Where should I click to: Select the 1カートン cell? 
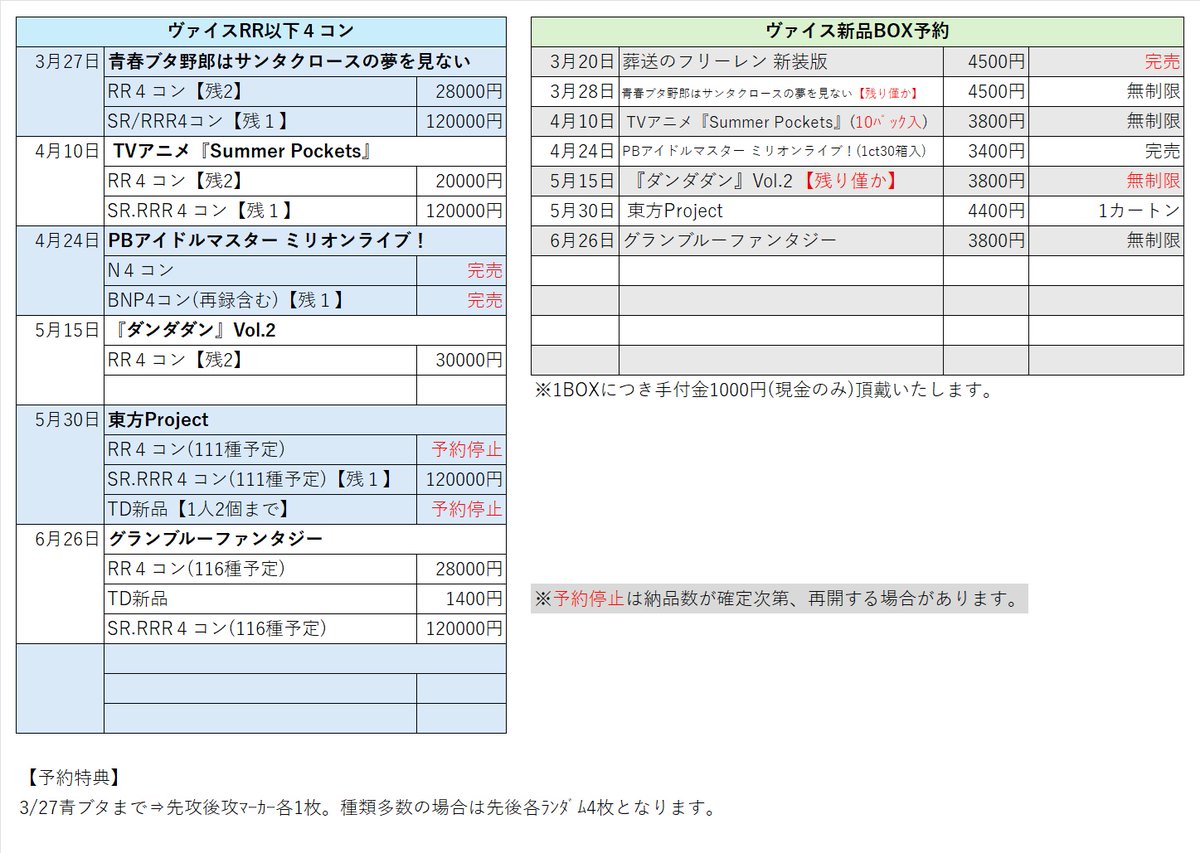(1106, 211)
